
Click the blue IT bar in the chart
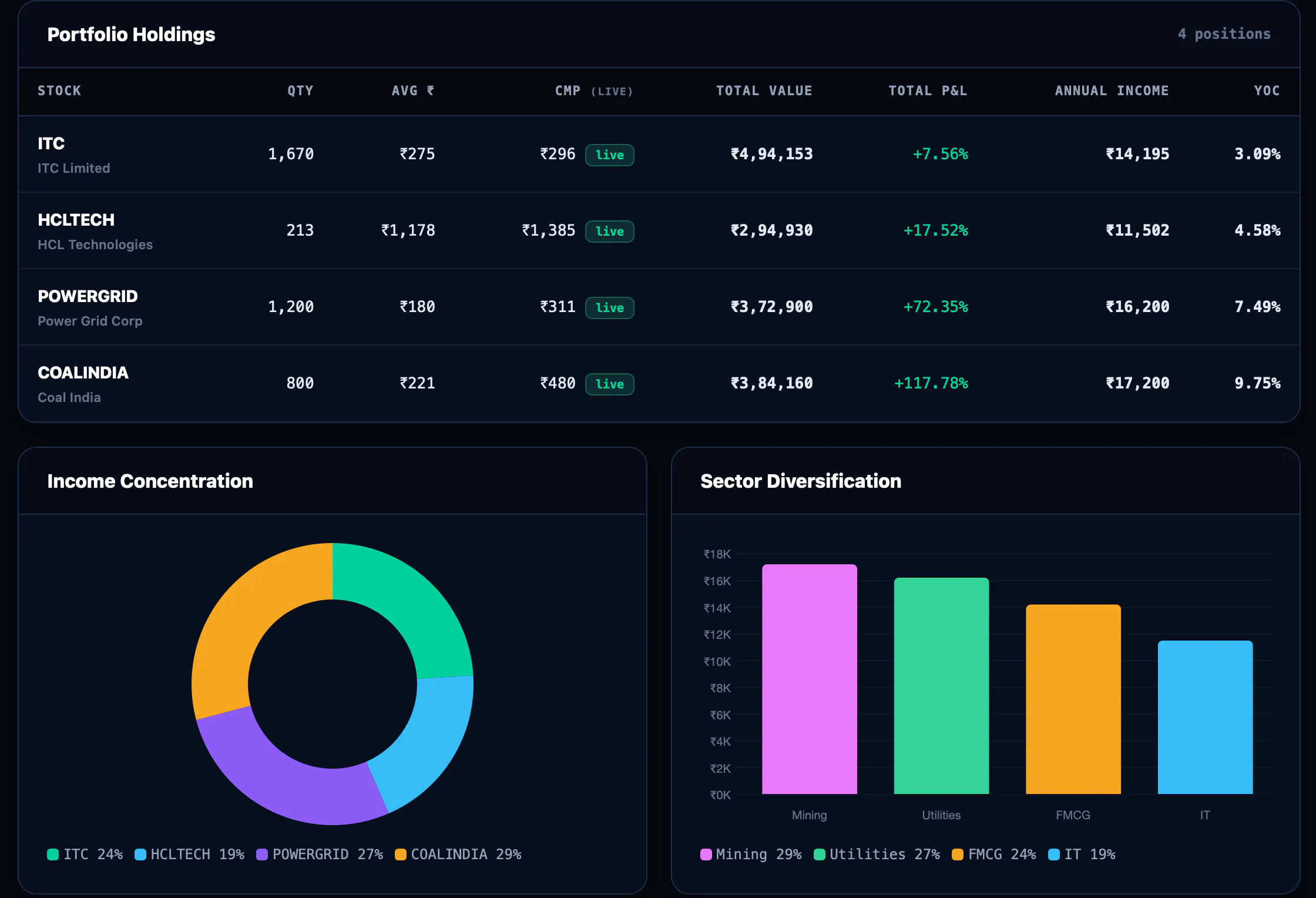[1205, 718]
